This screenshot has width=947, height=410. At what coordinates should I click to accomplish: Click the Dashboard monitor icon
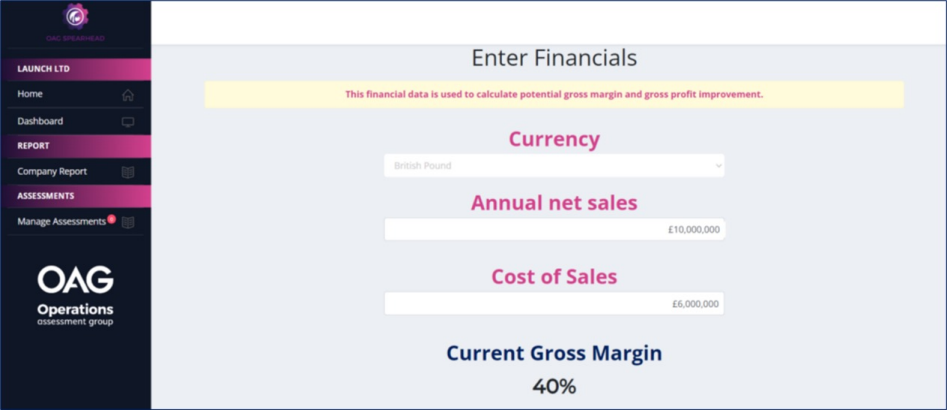point(128,122)
